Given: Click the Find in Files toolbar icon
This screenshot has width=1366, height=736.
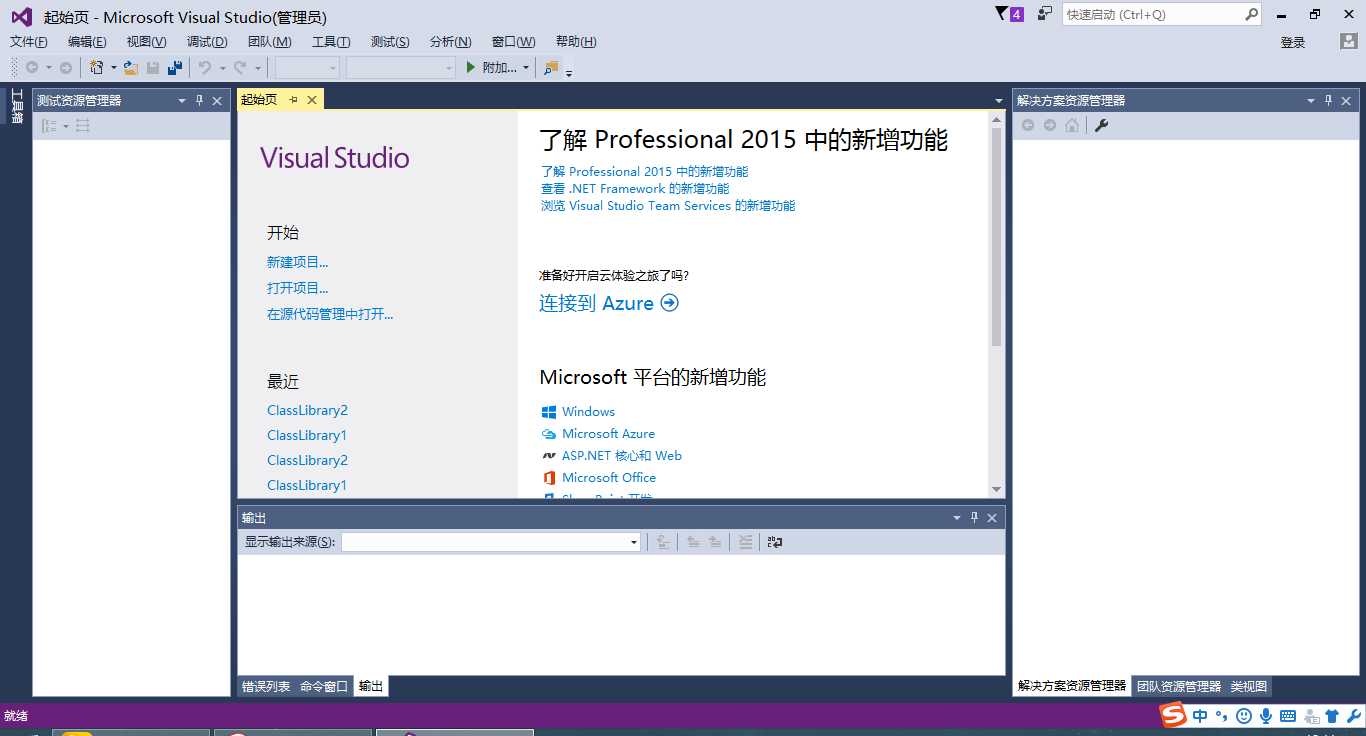Looking at the screenshot, I should click(x=551, y=68).
